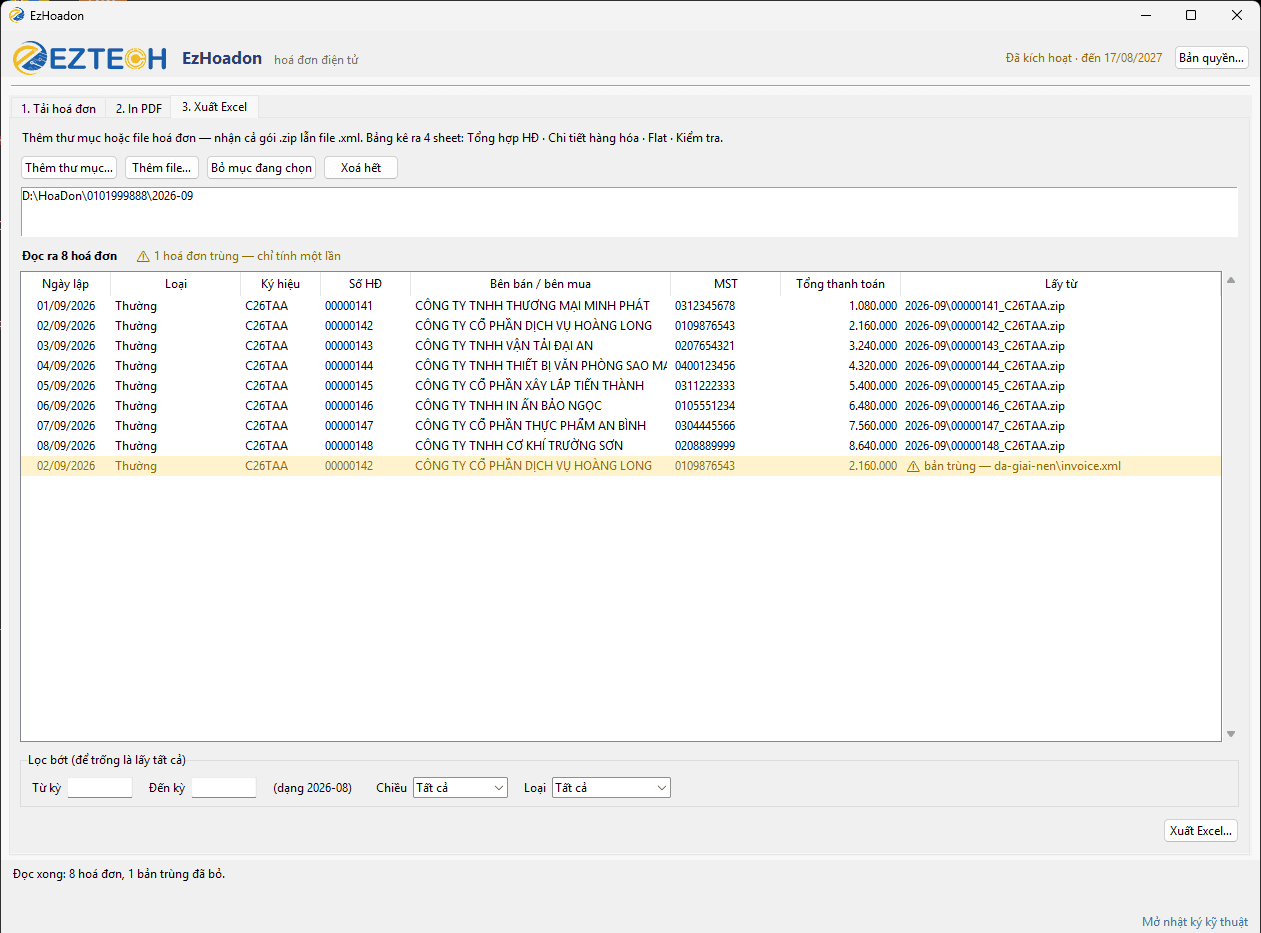Screen dimensions: 1261x933
Task: Click total amount 6.480.000
Action: point(873,406)
